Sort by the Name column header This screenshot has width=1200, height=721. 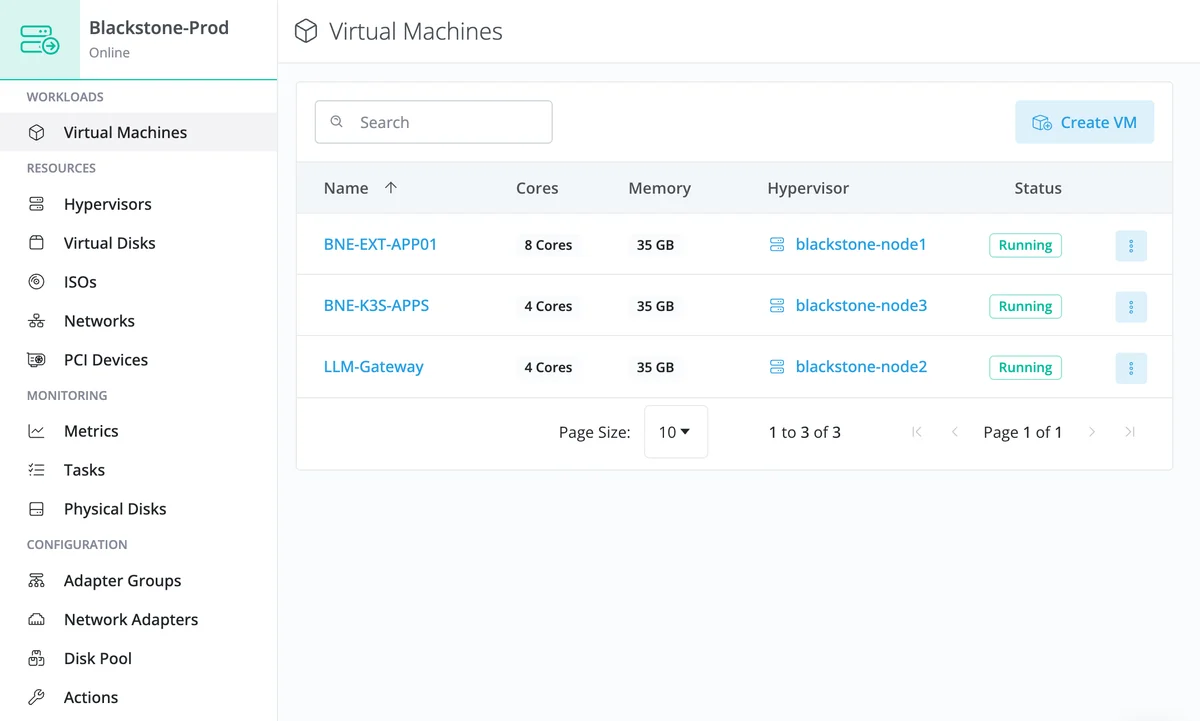pos(346,188)
